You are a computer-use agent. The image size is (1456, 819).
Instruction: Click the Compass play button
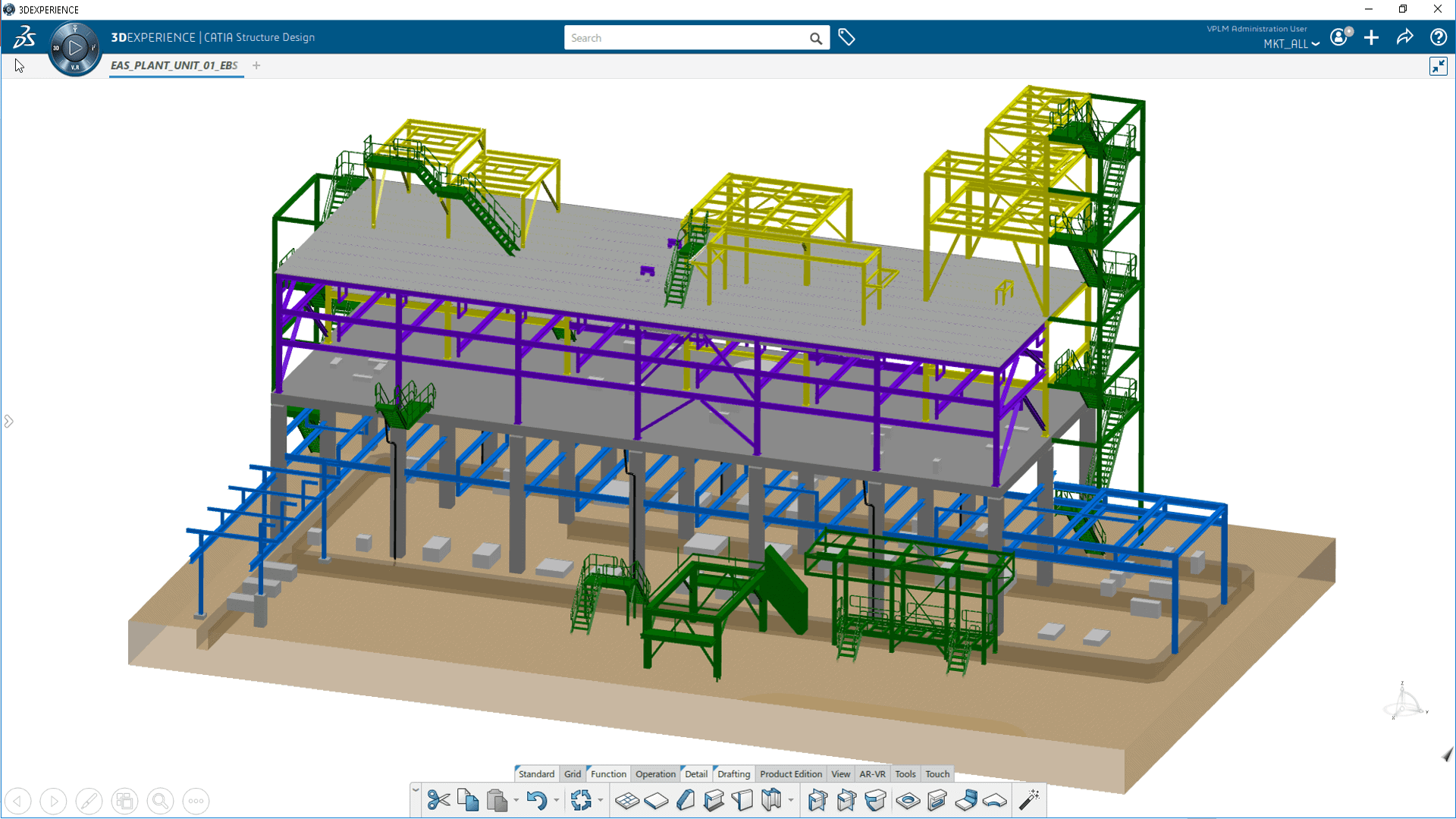(x=74, y=48)
